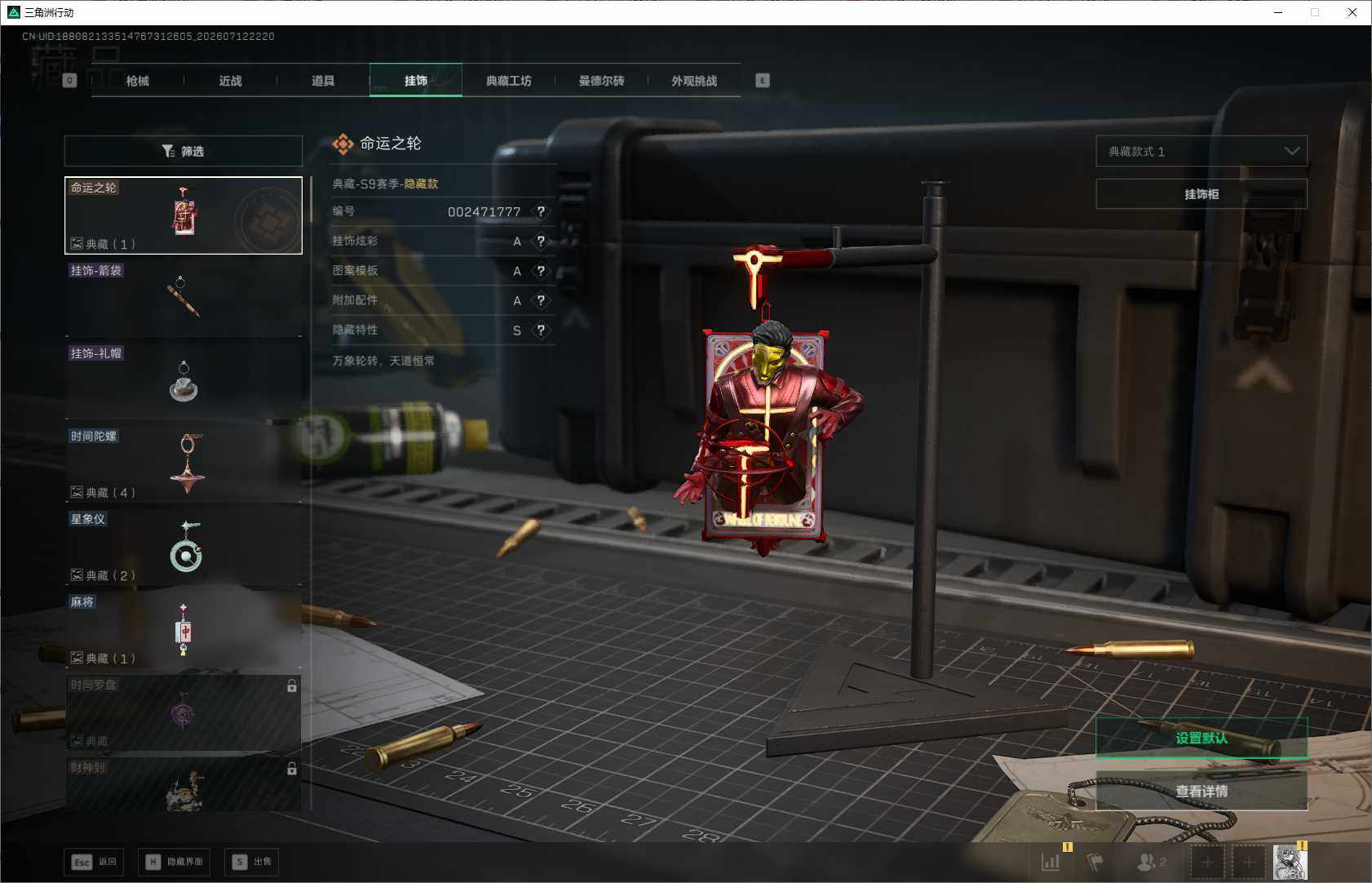Click the 三角洲行动 window title icon

(x=13, y=12)
